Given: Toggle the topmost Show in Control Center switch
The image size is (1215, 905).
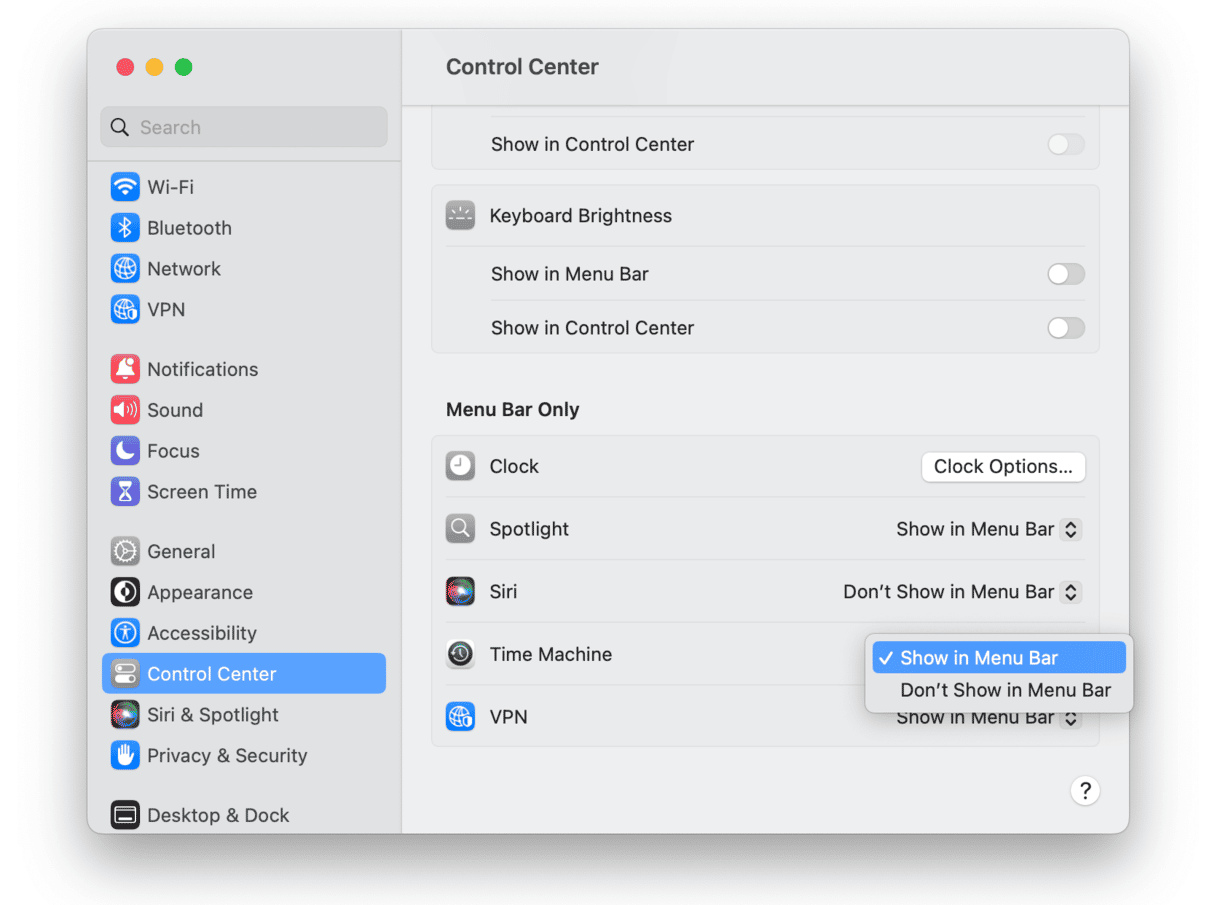Looking at the screenshot, I should (1065, 144).
